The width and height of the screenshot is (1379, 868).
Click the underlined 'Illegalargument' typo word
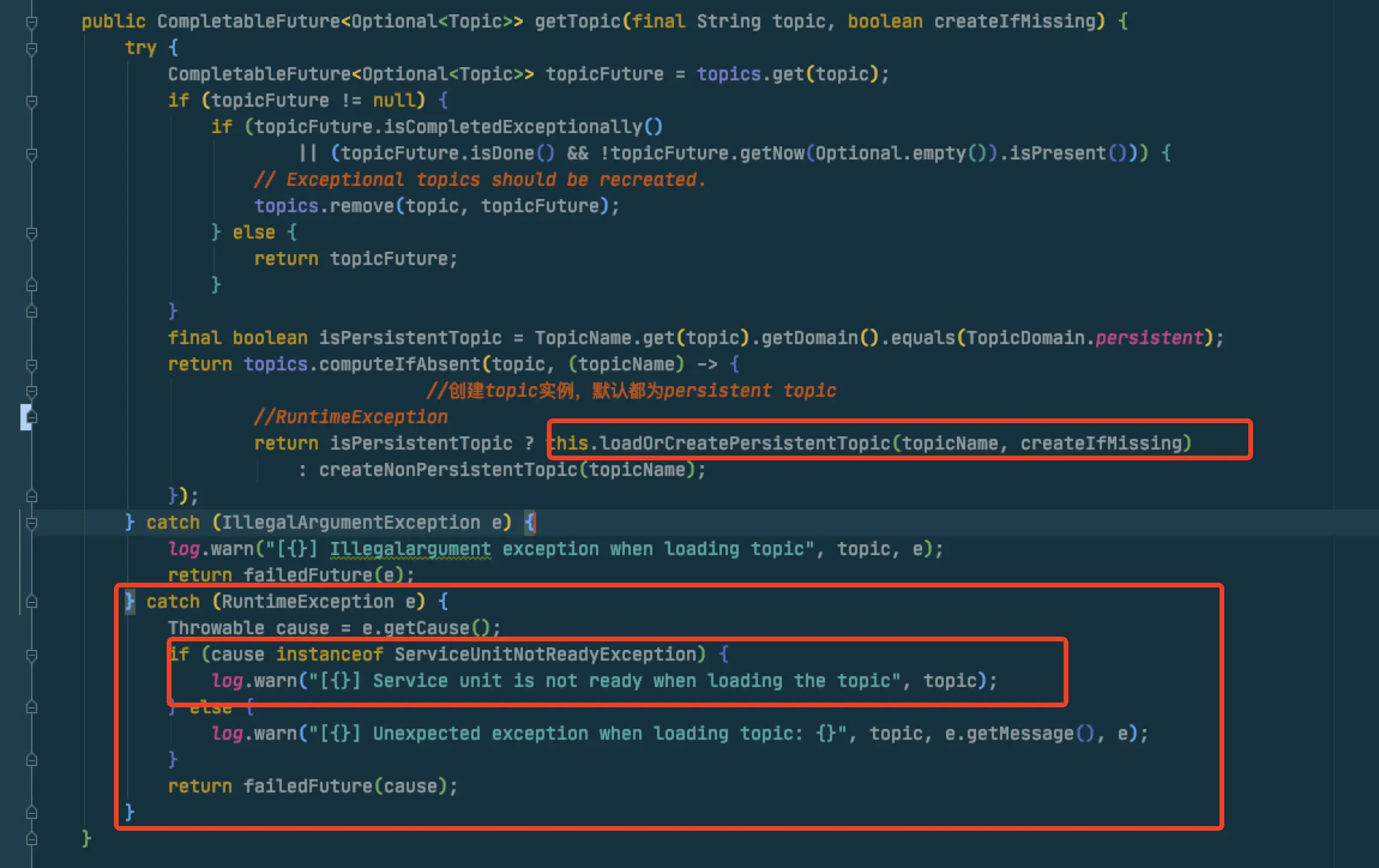coord(410,549)
